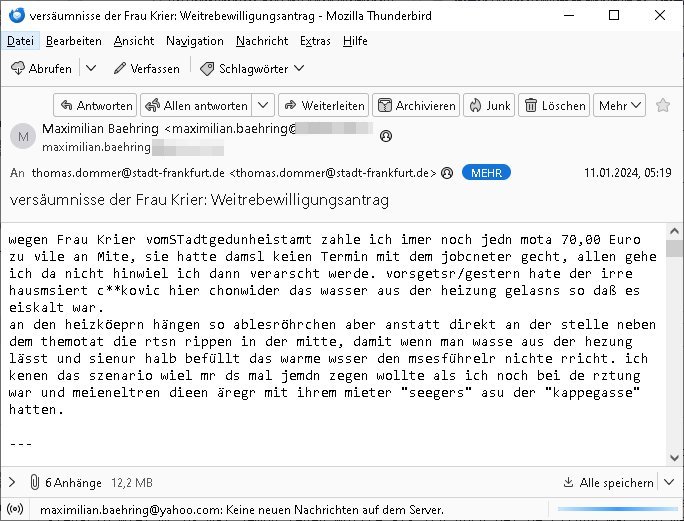Open the Datei menu
Image resolution: width=684 pixels, height=521 pixels.
coord(21,41)
